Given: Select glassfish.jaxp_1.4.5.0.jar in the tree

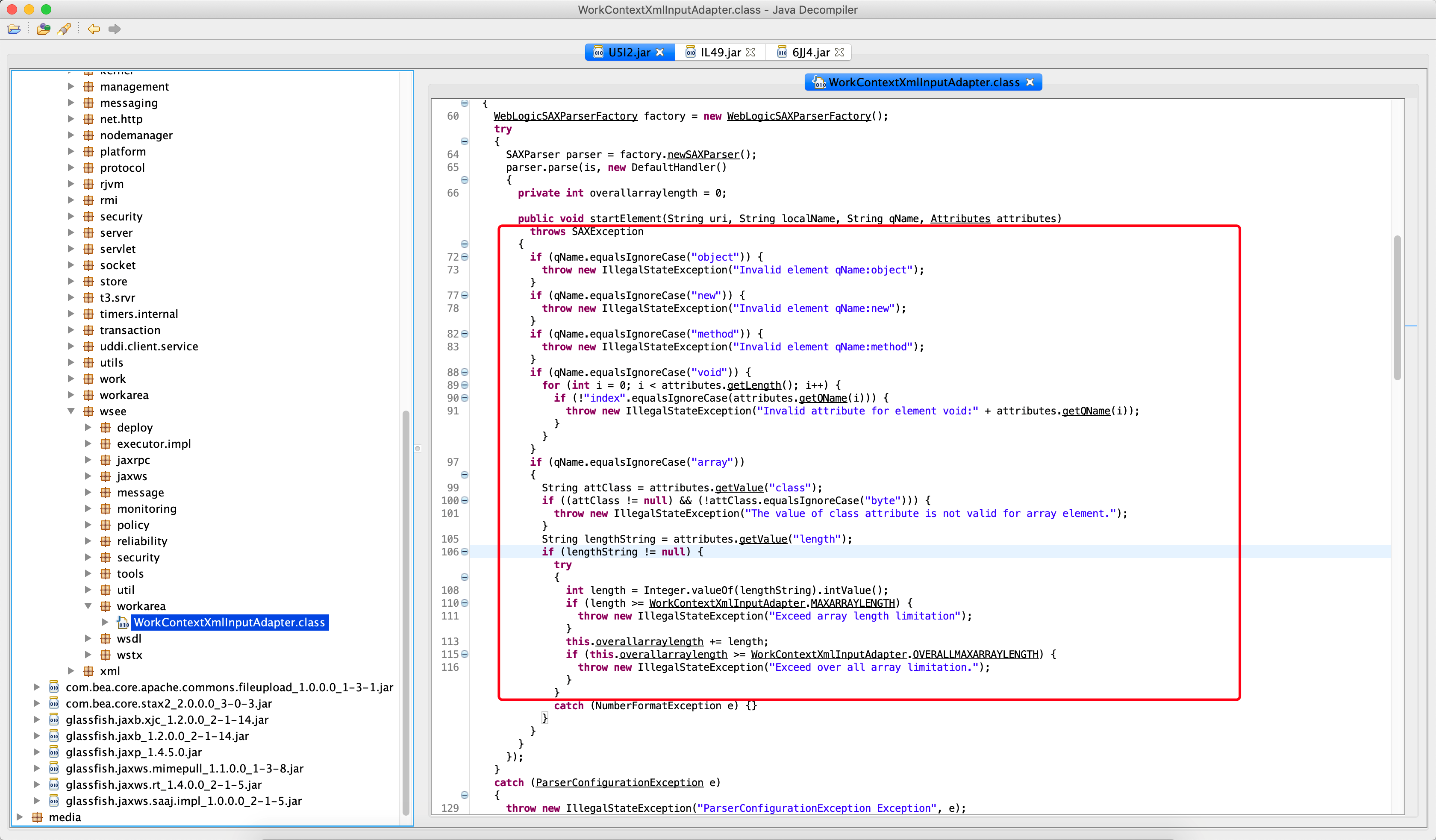Looking at the screenshot, I should pos(133,752).
